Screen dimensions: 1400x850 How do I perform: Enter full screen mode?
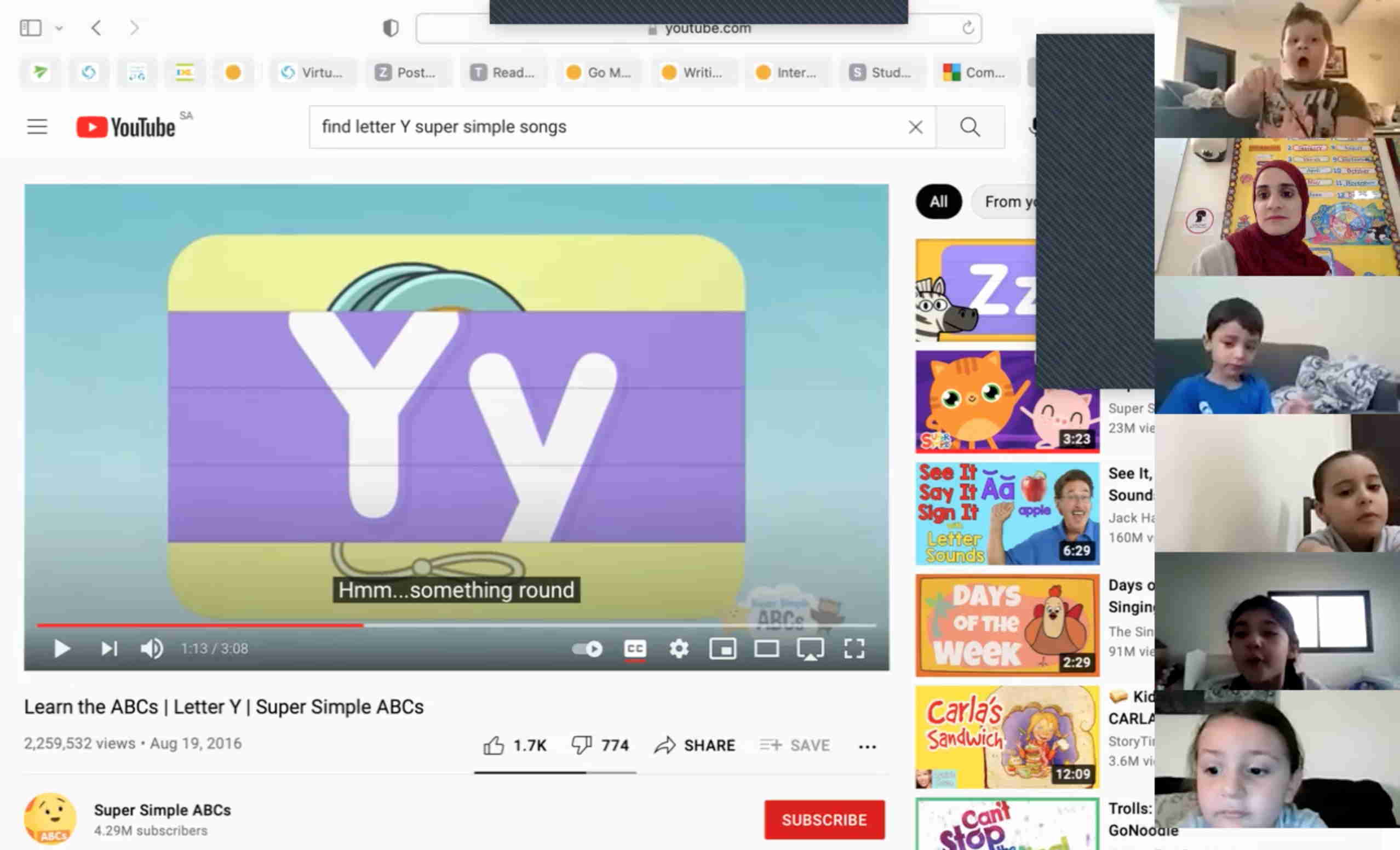point(854,648)
